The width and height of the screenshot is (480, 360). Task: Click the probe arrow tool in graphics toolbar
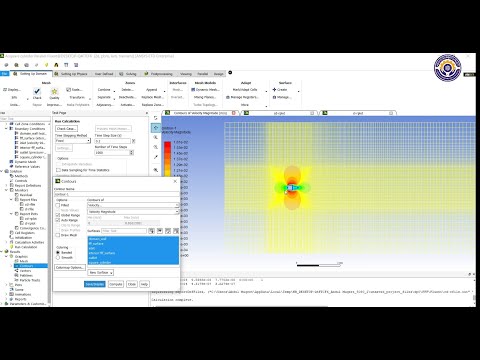(156, 157)
